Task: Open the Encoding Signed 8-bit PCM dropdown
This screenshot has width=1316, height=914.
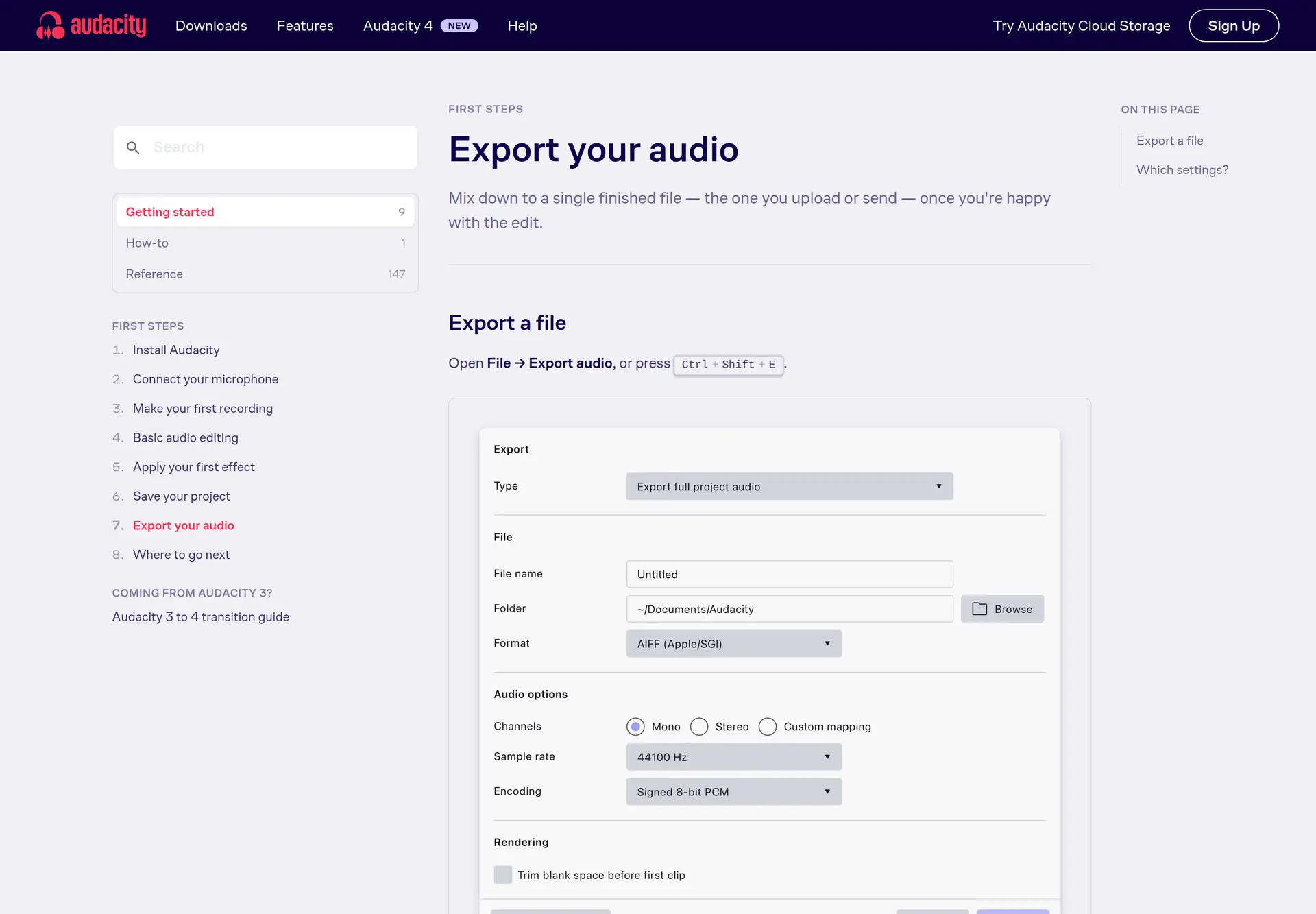Action: [734, 791]
